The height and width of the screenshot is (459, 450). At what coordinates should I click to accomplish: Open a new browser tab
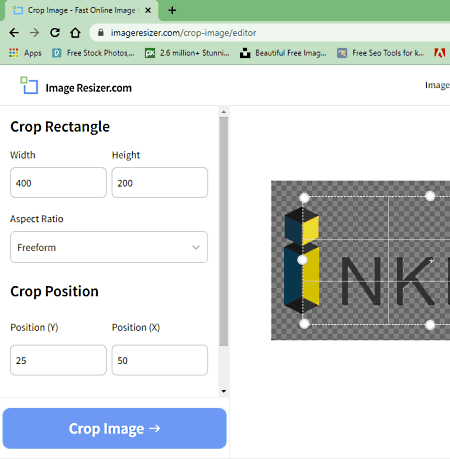tap(172, 10)
